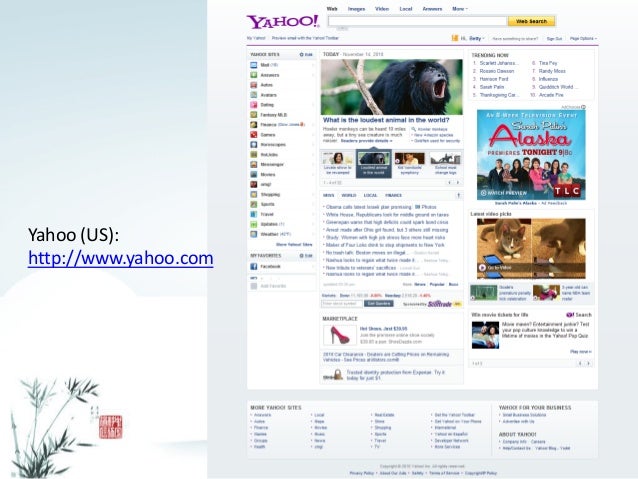The height and width of the screenshot is (479, 638).
Task: Click Randy Moss in Trending Now
Action: [x=552, y=71]
